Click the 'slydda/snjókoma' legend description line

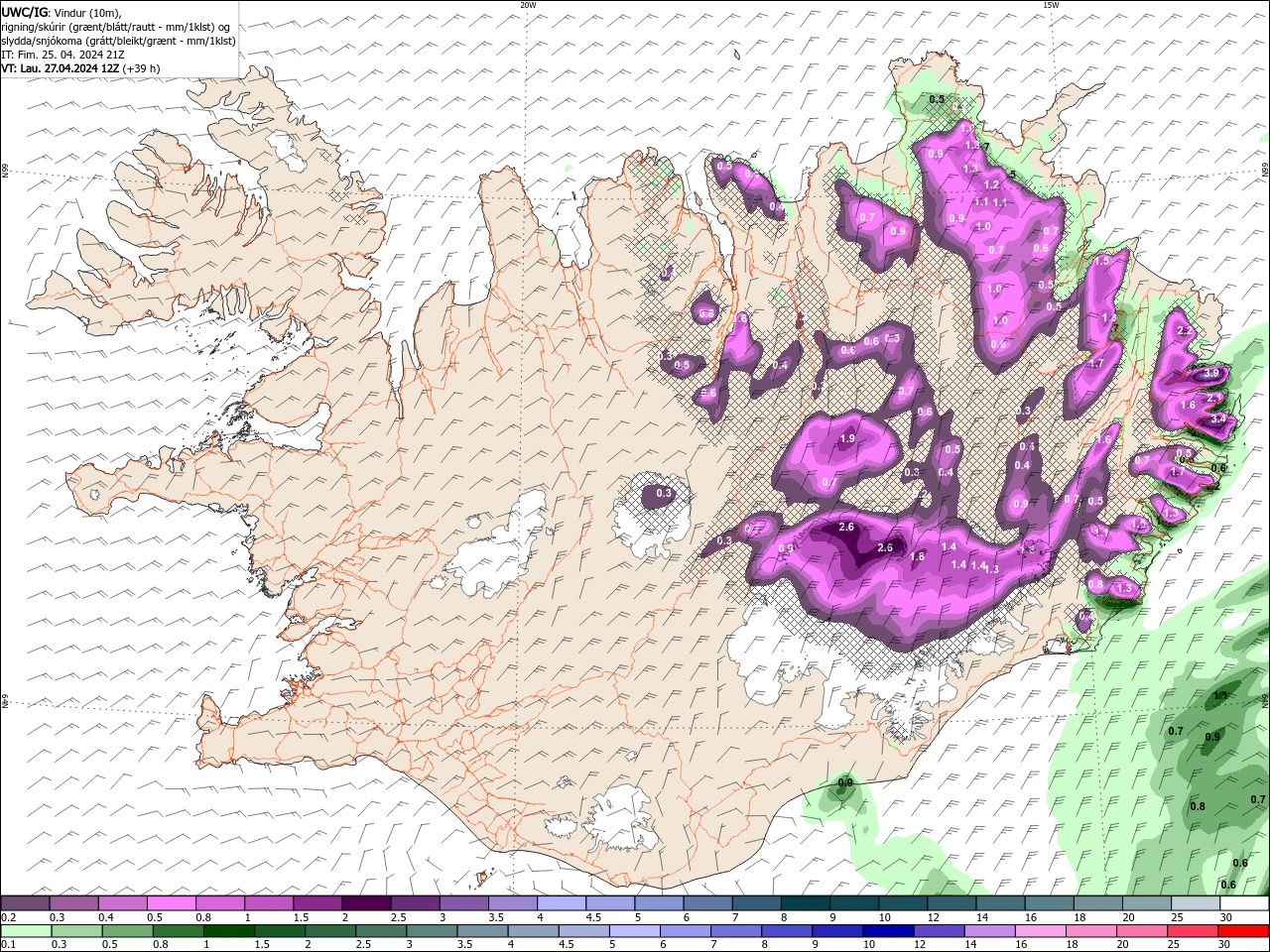pos(118,41)
